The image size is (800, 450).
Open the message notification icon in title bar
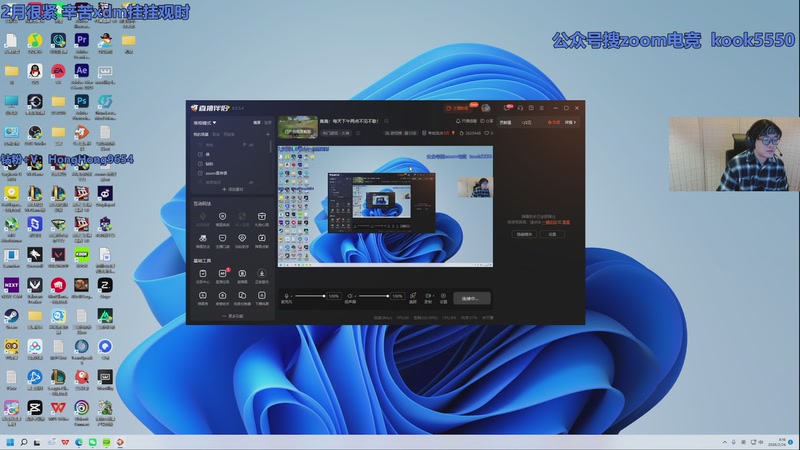pos(508,107)
